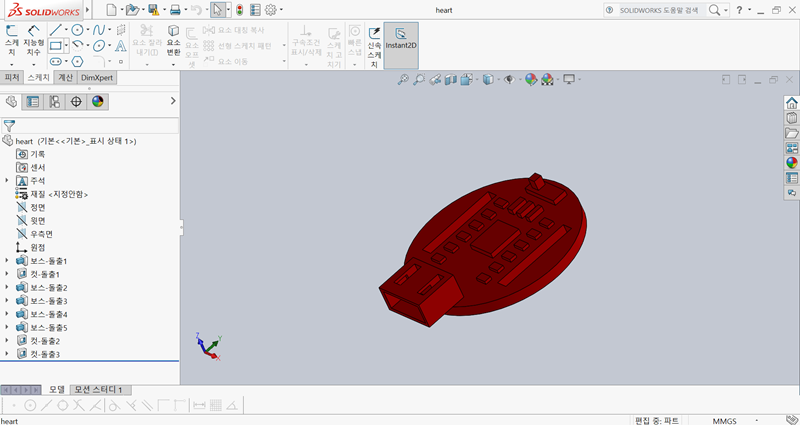Open the Display Style dropdown arrow
Screen dimensions: 800x425
click(498, 80)
